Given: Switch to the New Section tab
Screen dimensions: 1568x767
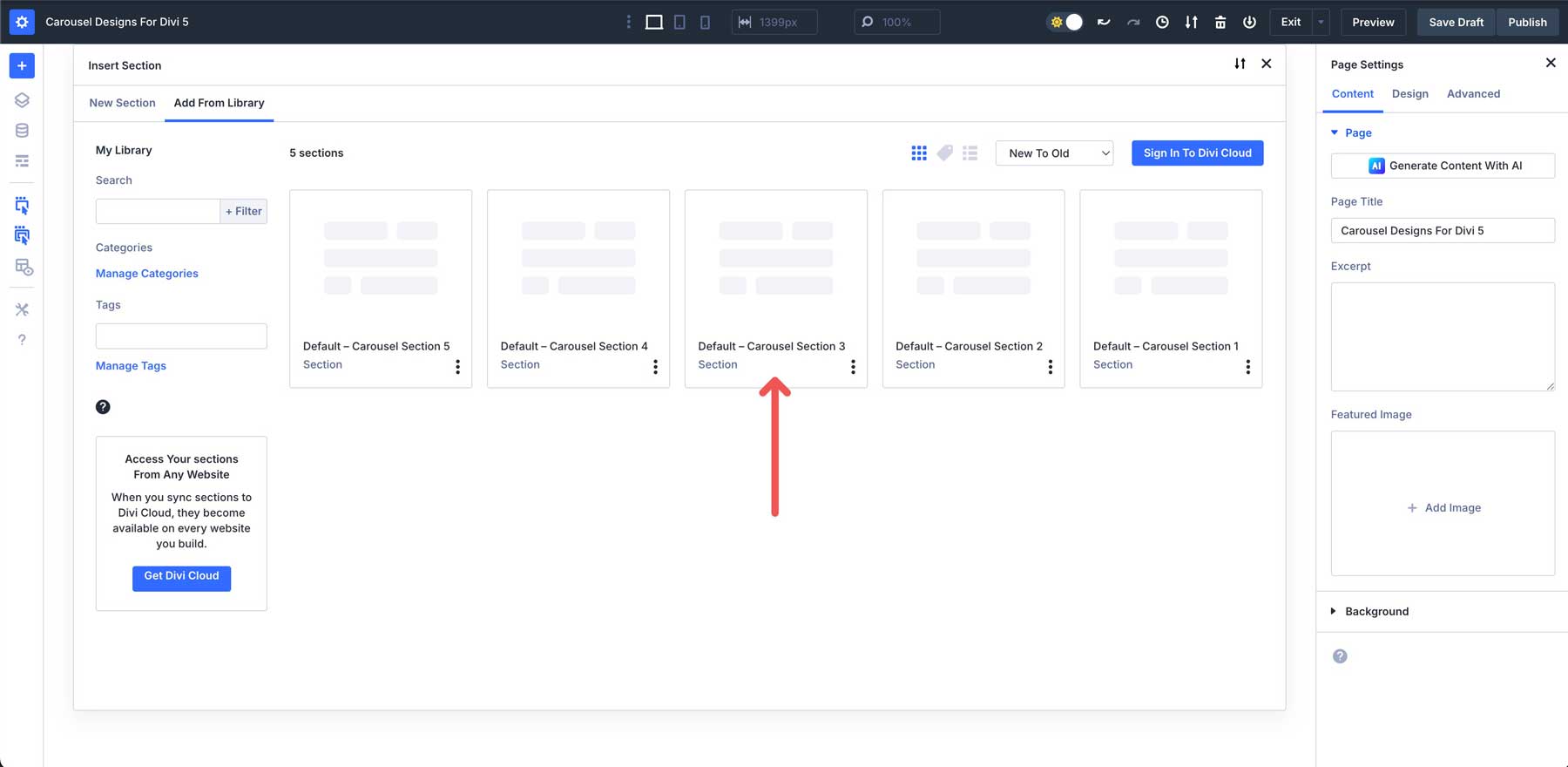Looking at the screenshot, I should pyautogui.click(x=122, y=103).
